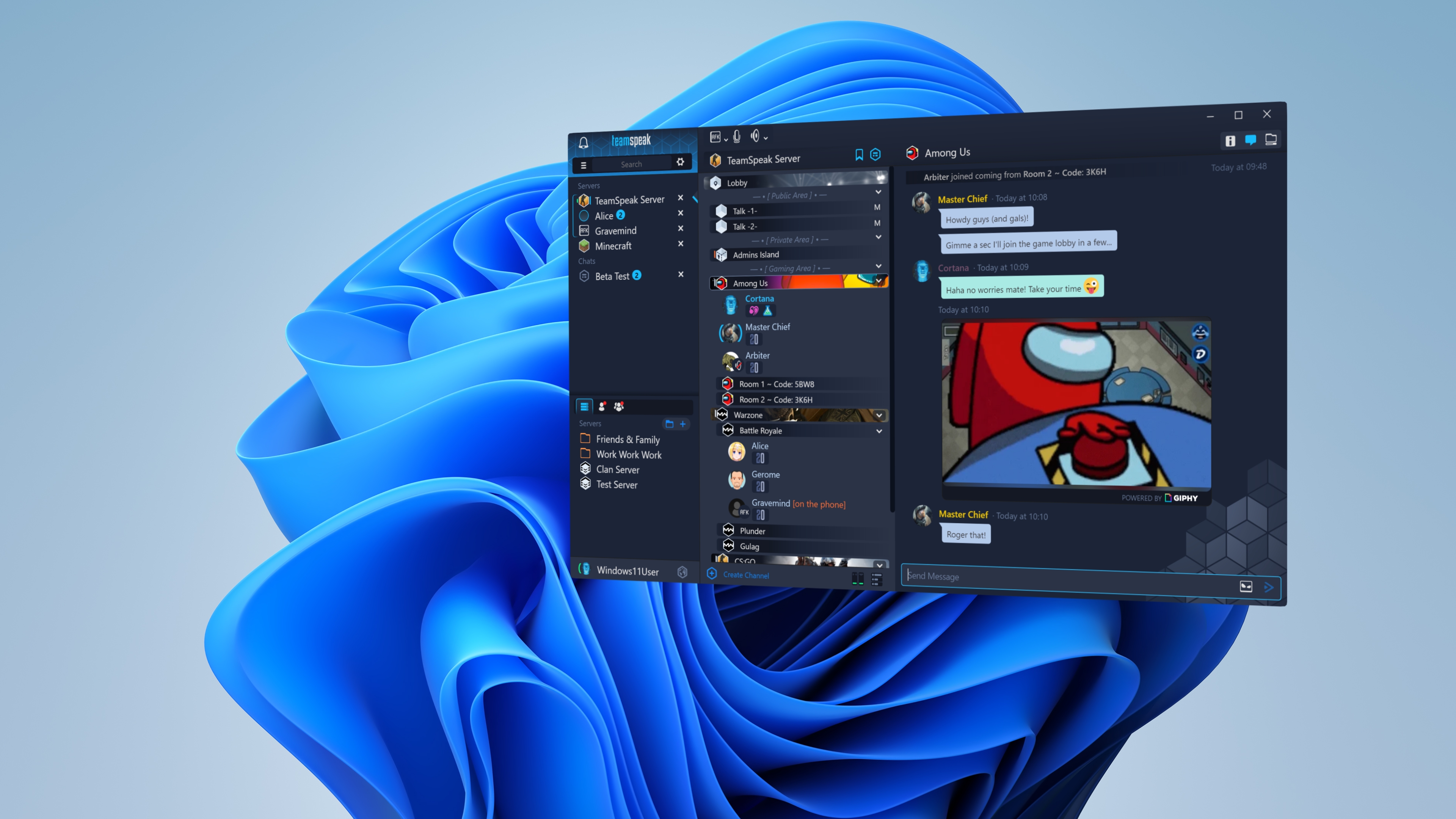Open the info panel icon in the top-right toolbar
Screen dimensions: 1456x819
[x=1230, y=141]
